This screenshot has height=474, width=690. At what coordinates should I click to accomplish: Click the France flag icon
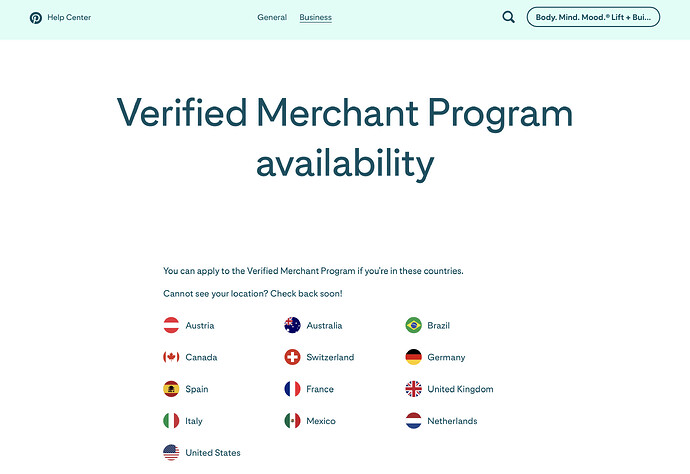292,389
